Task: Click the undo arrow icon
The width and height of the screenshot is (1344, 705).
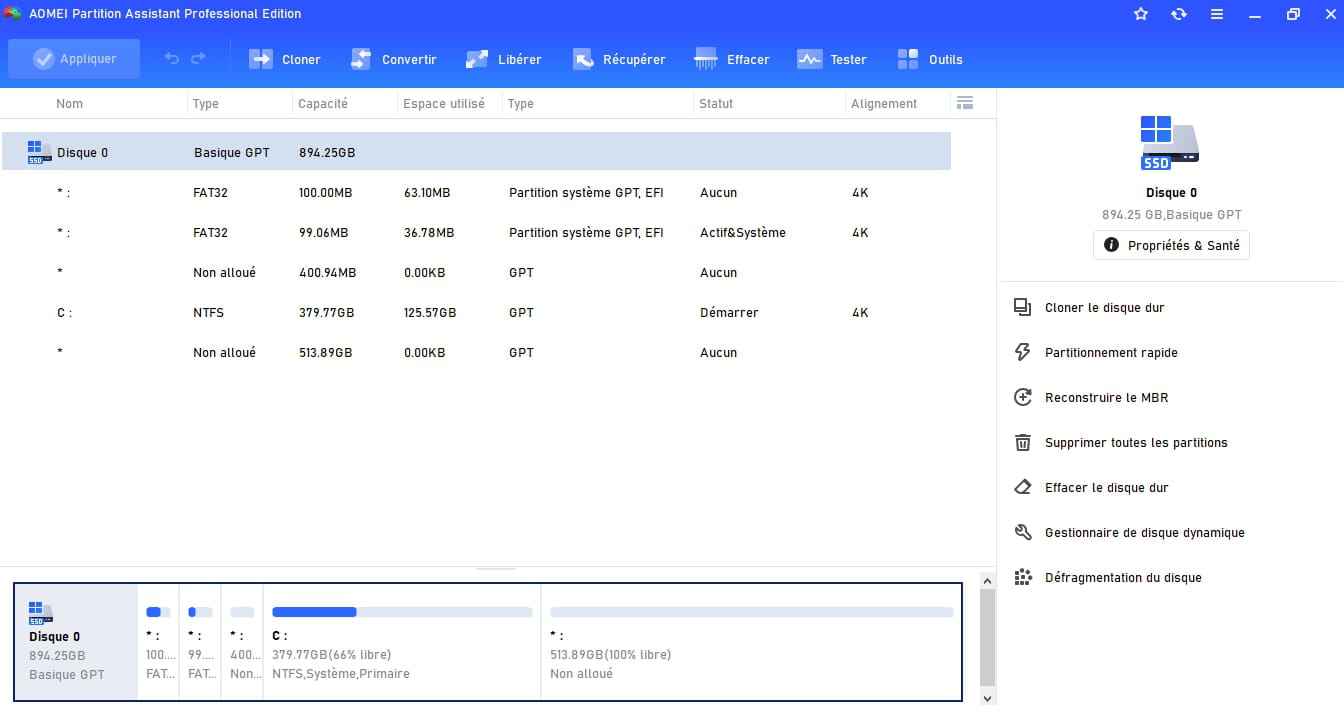Action: (172, 59)
